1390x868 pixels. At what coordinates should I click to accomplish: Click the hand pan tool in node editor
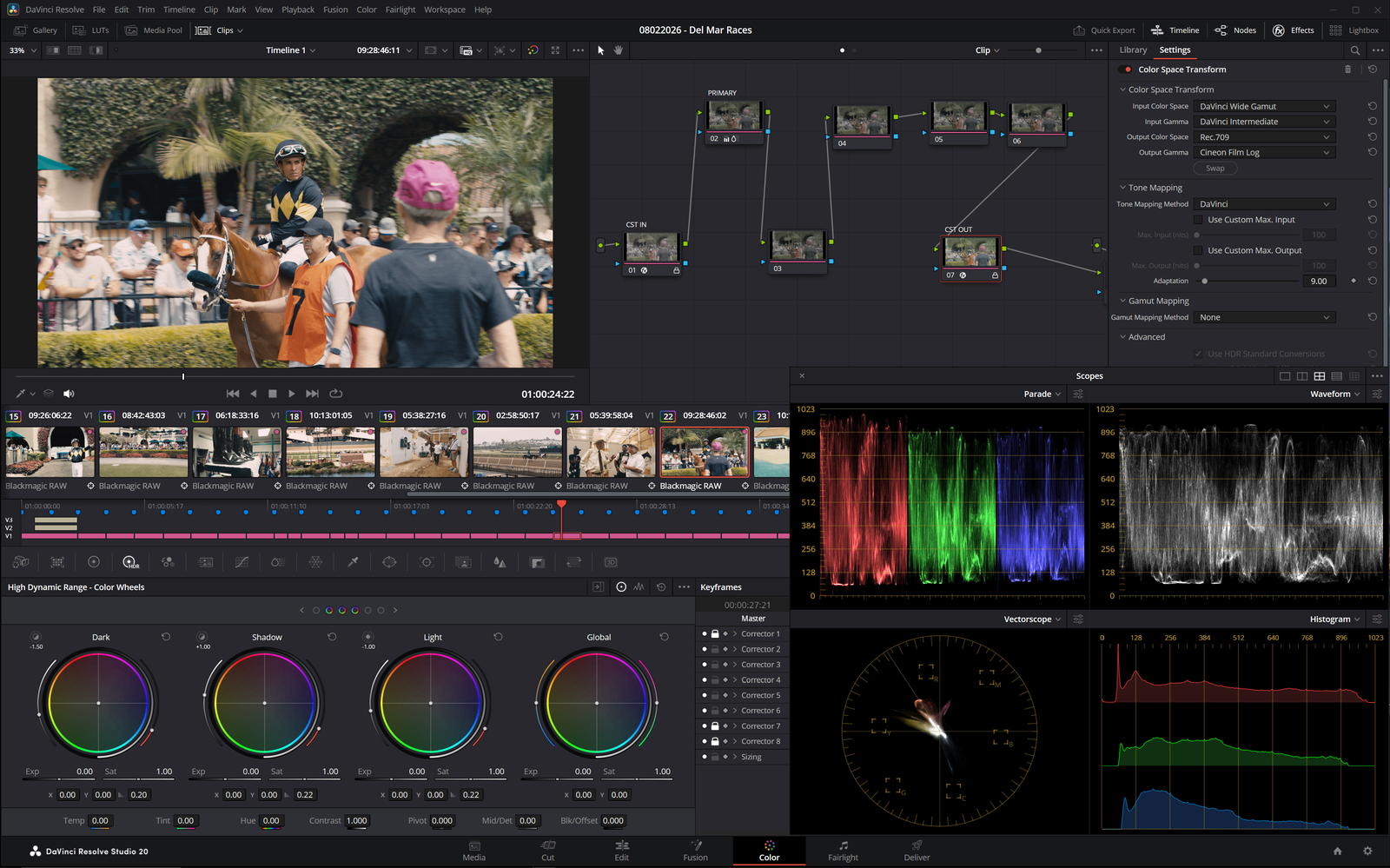[x=619, y=50]
